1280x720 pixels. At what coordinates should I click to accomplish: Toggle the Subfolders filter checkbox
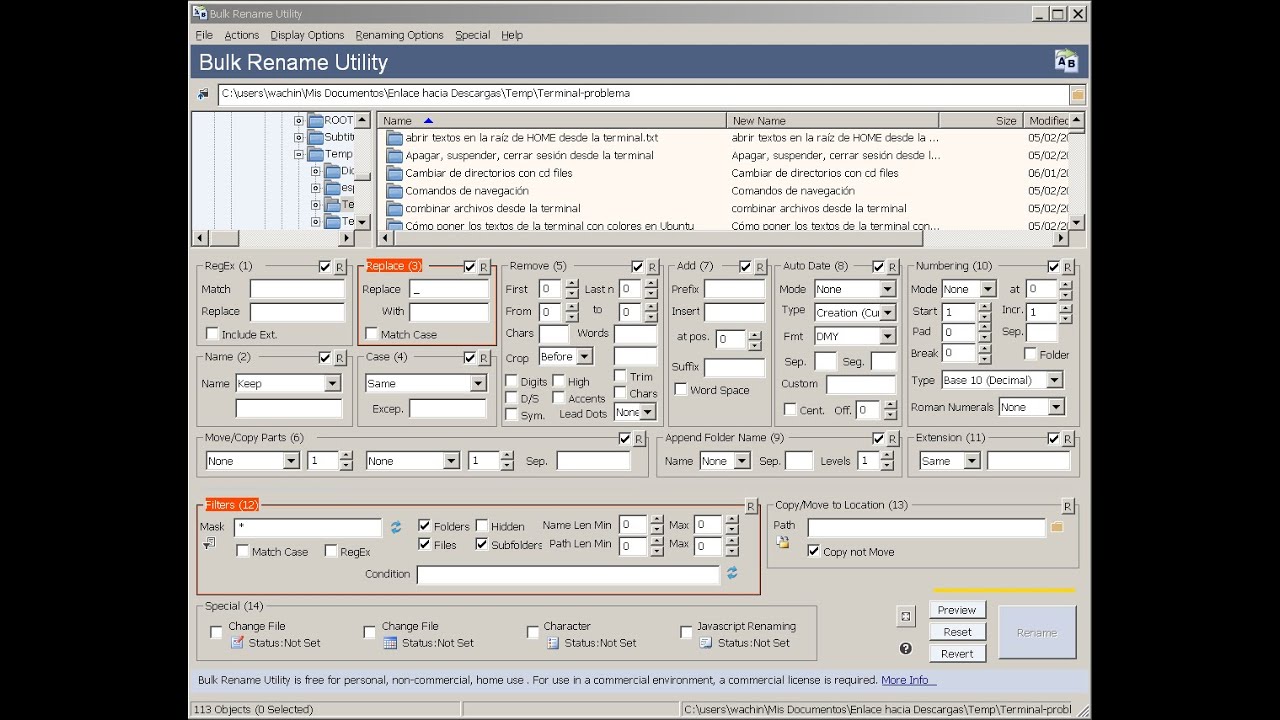tap(482, 545)
